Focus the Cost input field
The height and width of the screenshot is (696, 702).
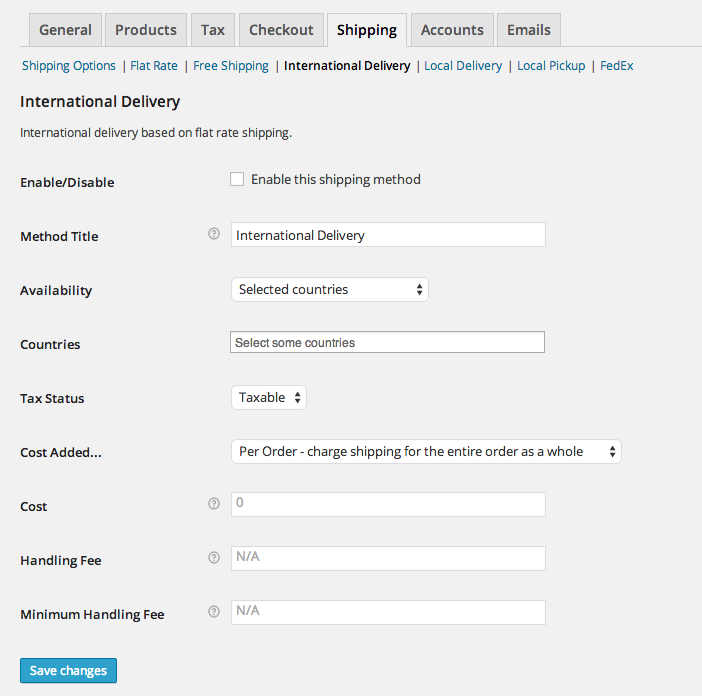[x=388, y=504]
